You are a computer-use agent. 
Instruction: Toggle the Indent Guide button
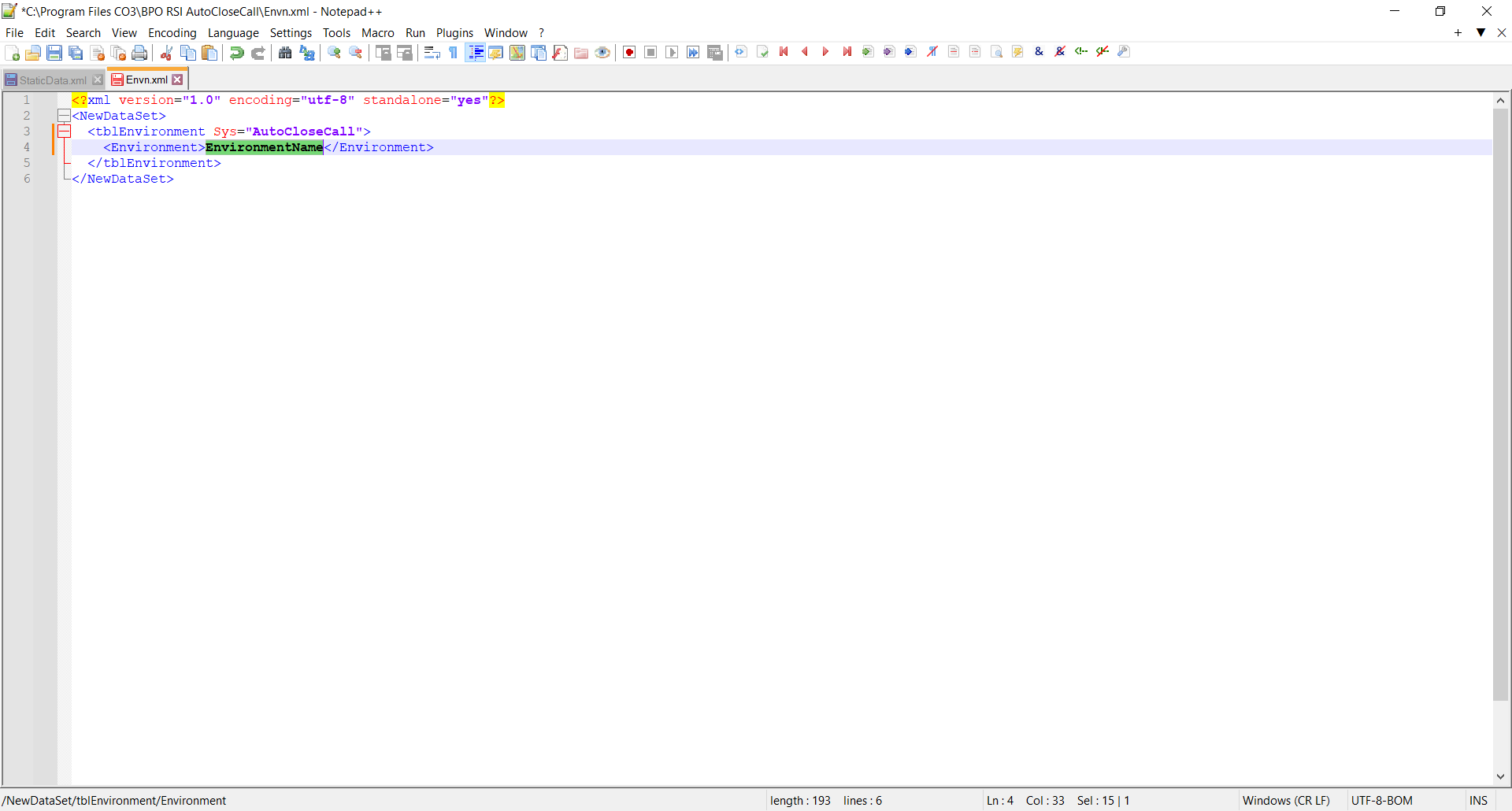[x=476, y=53]
